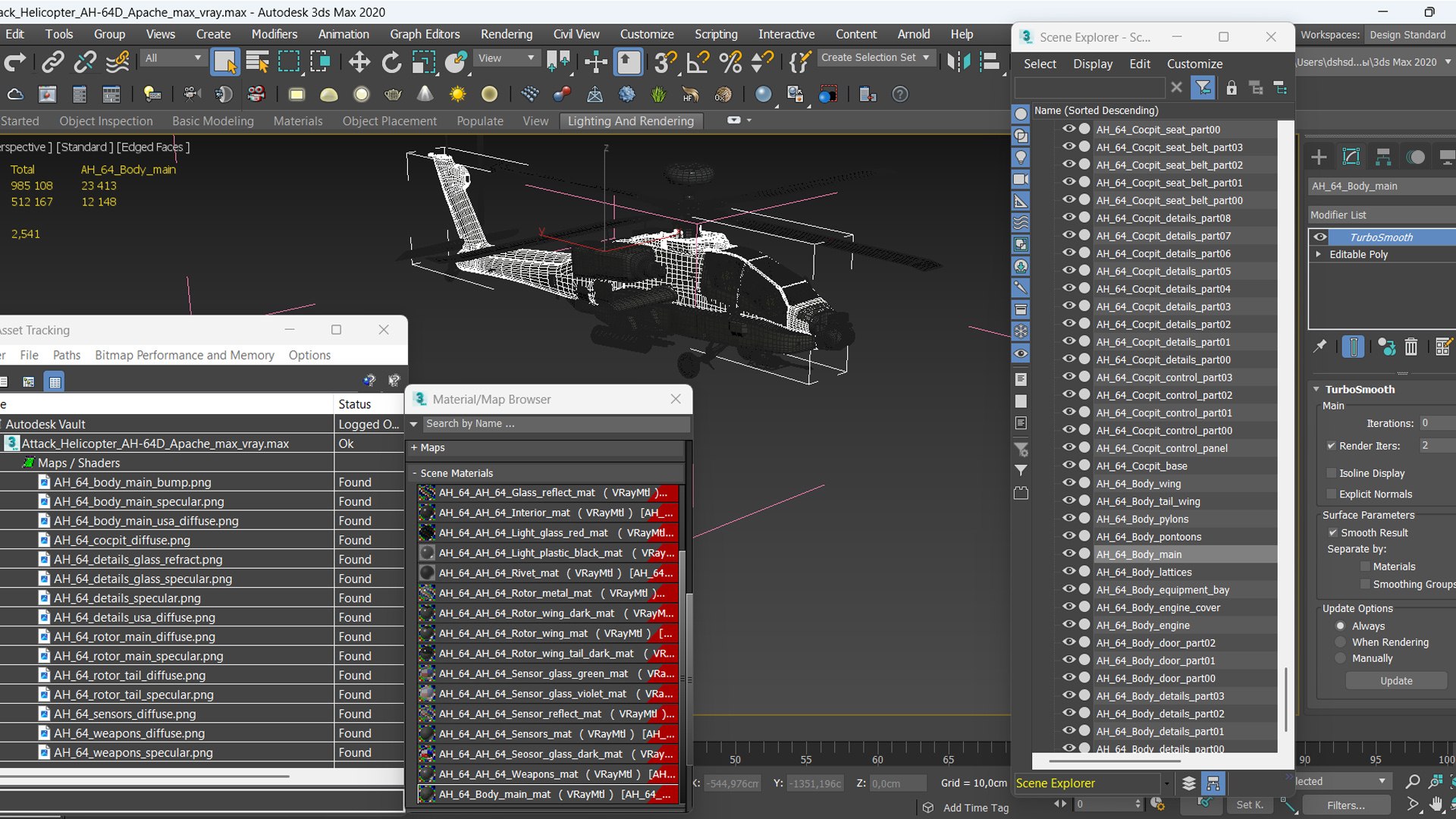Click the Link selection chain icon
This screenshot has height=819, width=1456.
pos(52,62)
